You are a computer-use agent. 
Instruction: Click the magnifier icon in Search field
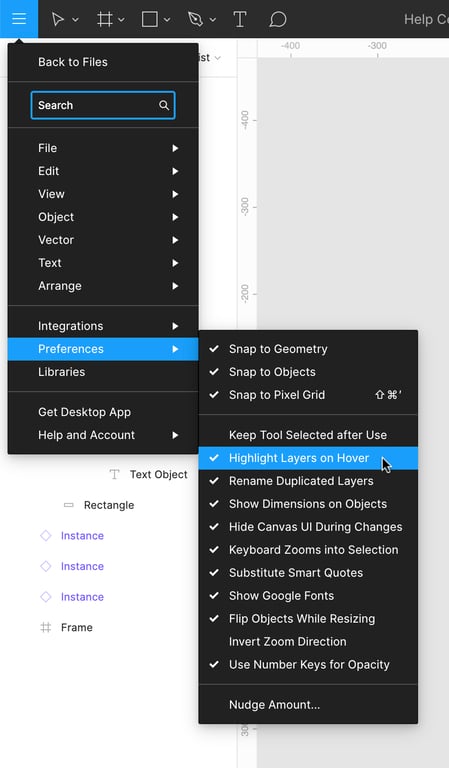point(164,105)
